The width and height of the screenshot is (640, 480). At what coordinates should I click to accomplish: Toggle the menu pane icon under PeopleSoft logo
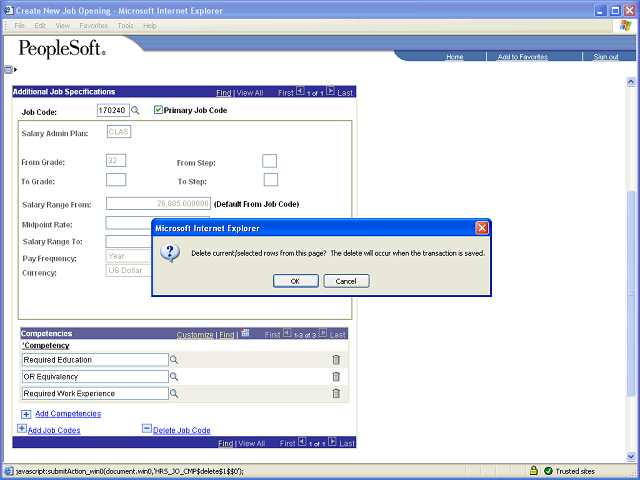(10, 70)
